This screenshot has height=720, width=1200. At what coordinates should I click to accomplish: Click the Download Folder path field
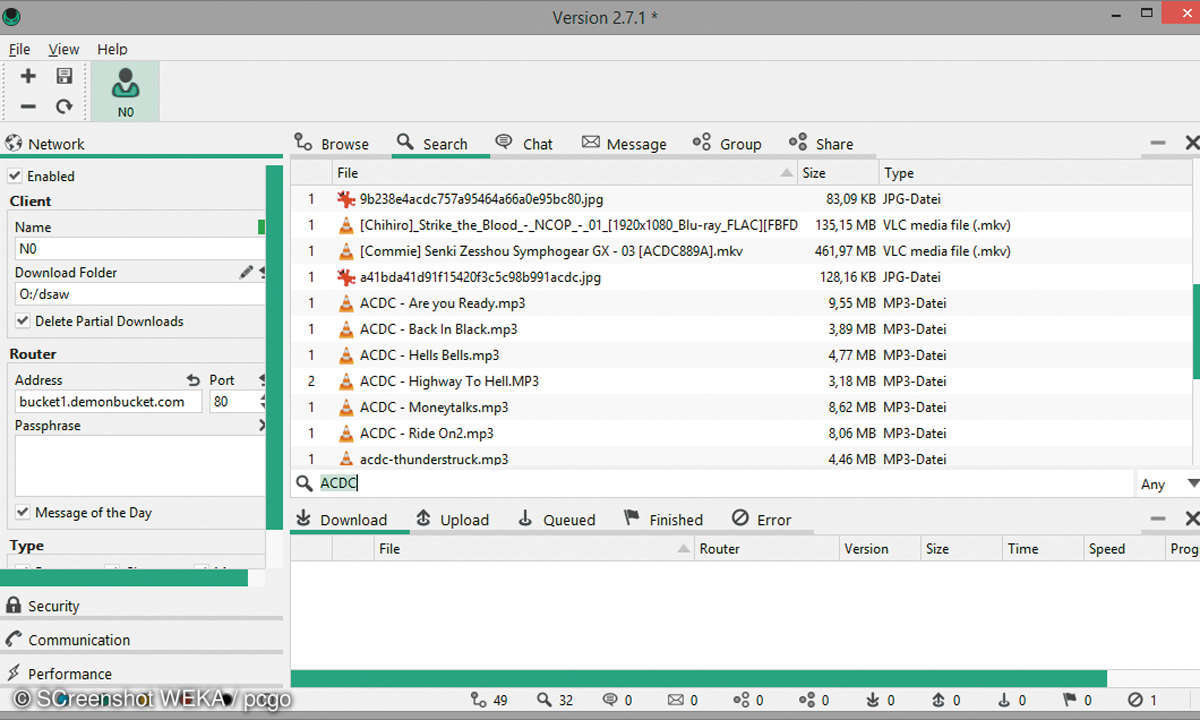pyautogui.click(x=139, y=295)
